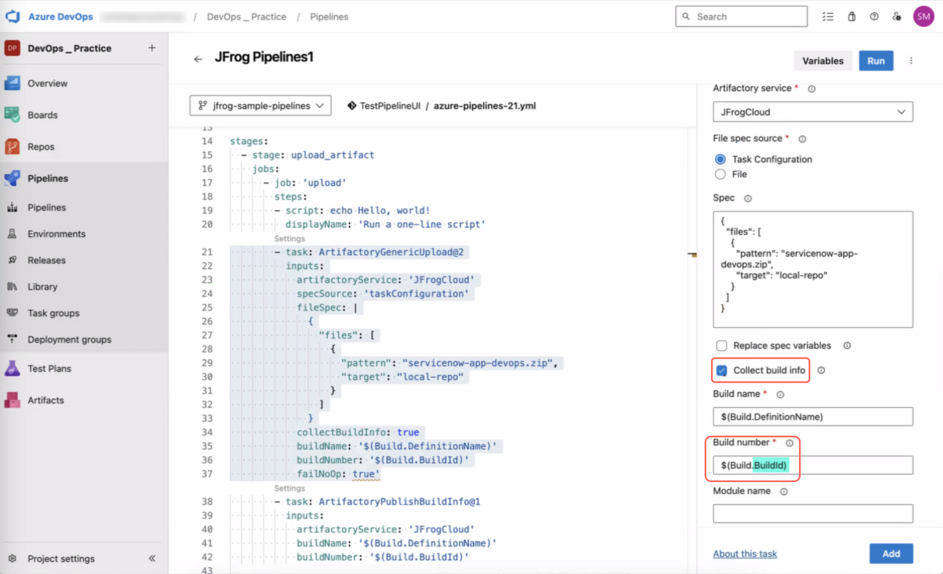Open the SM user profile avatar
The height and width of the screenshot is (574, 943).
(x=923, y=16)
